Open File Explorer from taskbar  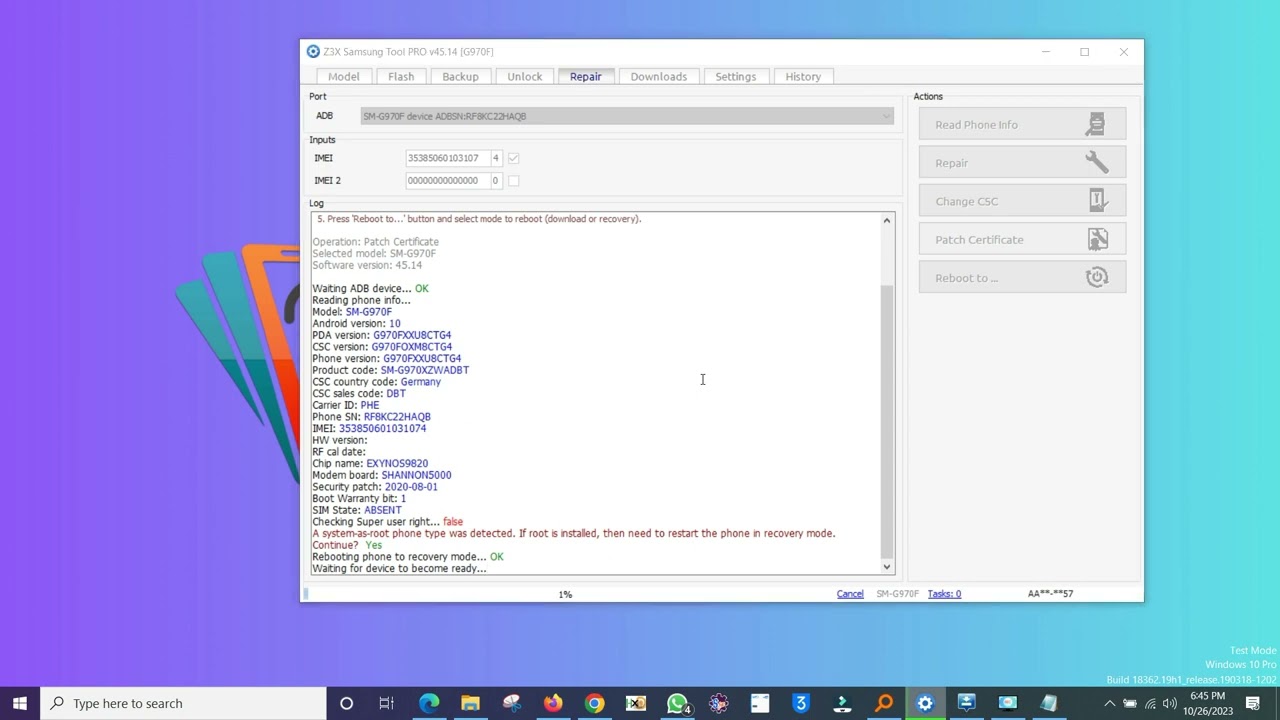(x=470, y=703)
